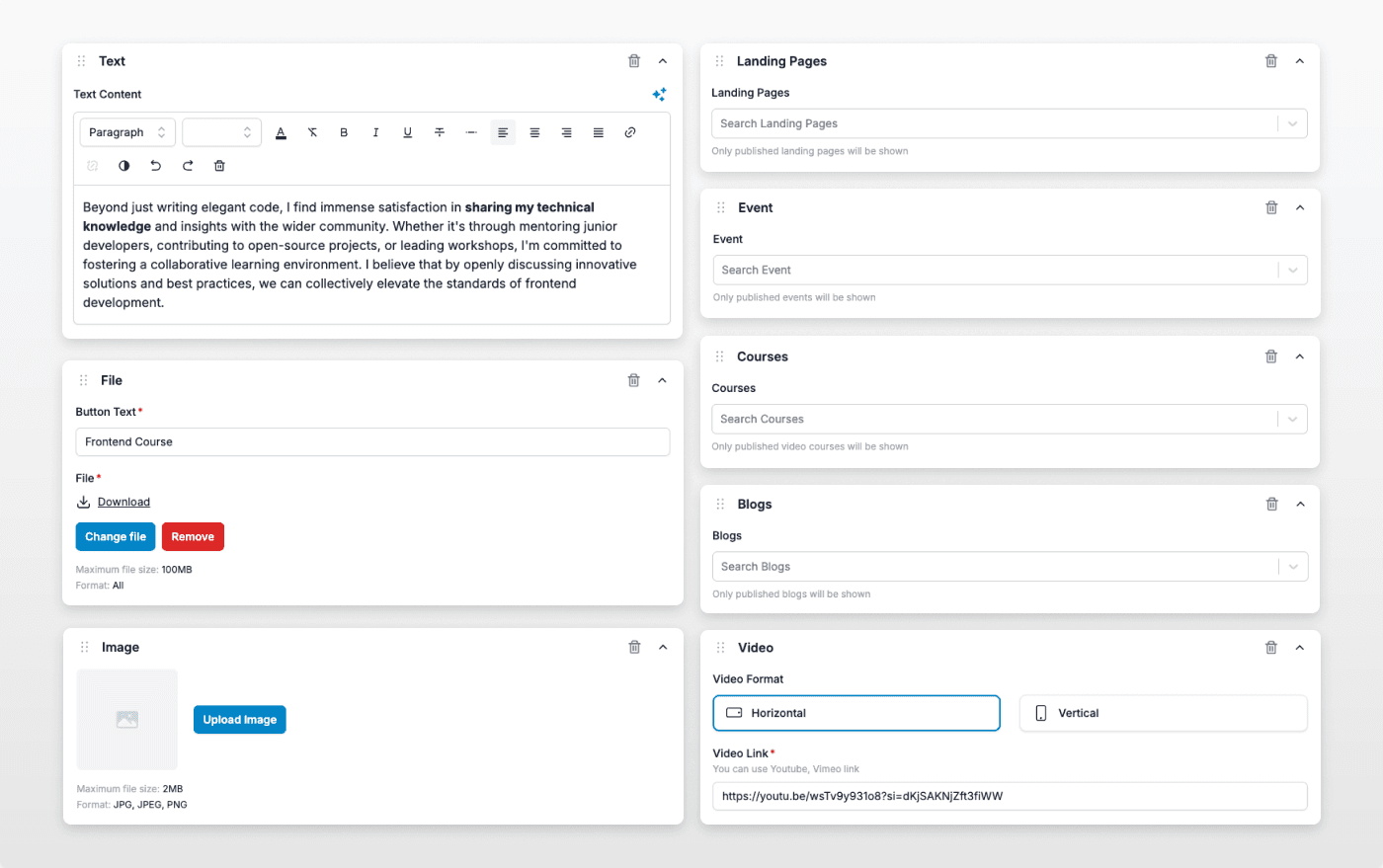Image resolution: width=1383 pixels, height=868 pixels.
Task: Center align the text content
Action: 534,132
